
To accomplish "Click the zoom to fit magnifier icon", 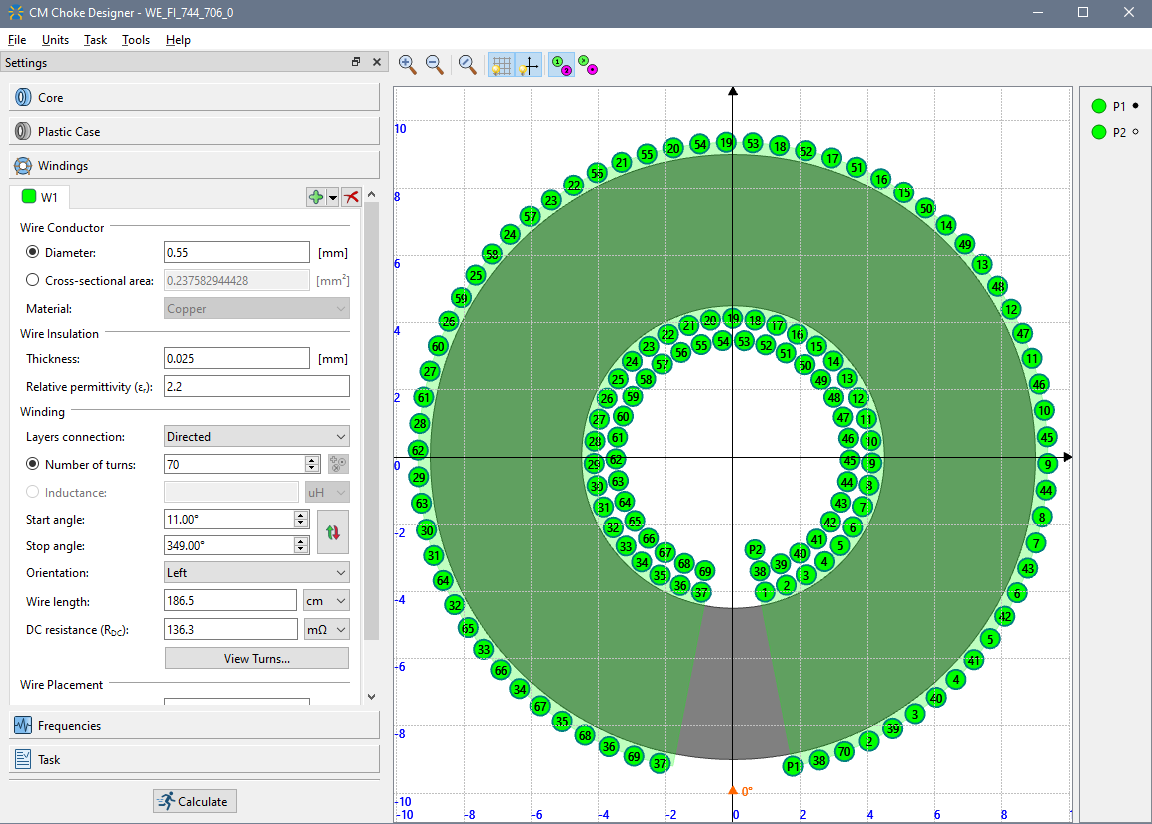I will pyautogui.click(x=467, y=65).
